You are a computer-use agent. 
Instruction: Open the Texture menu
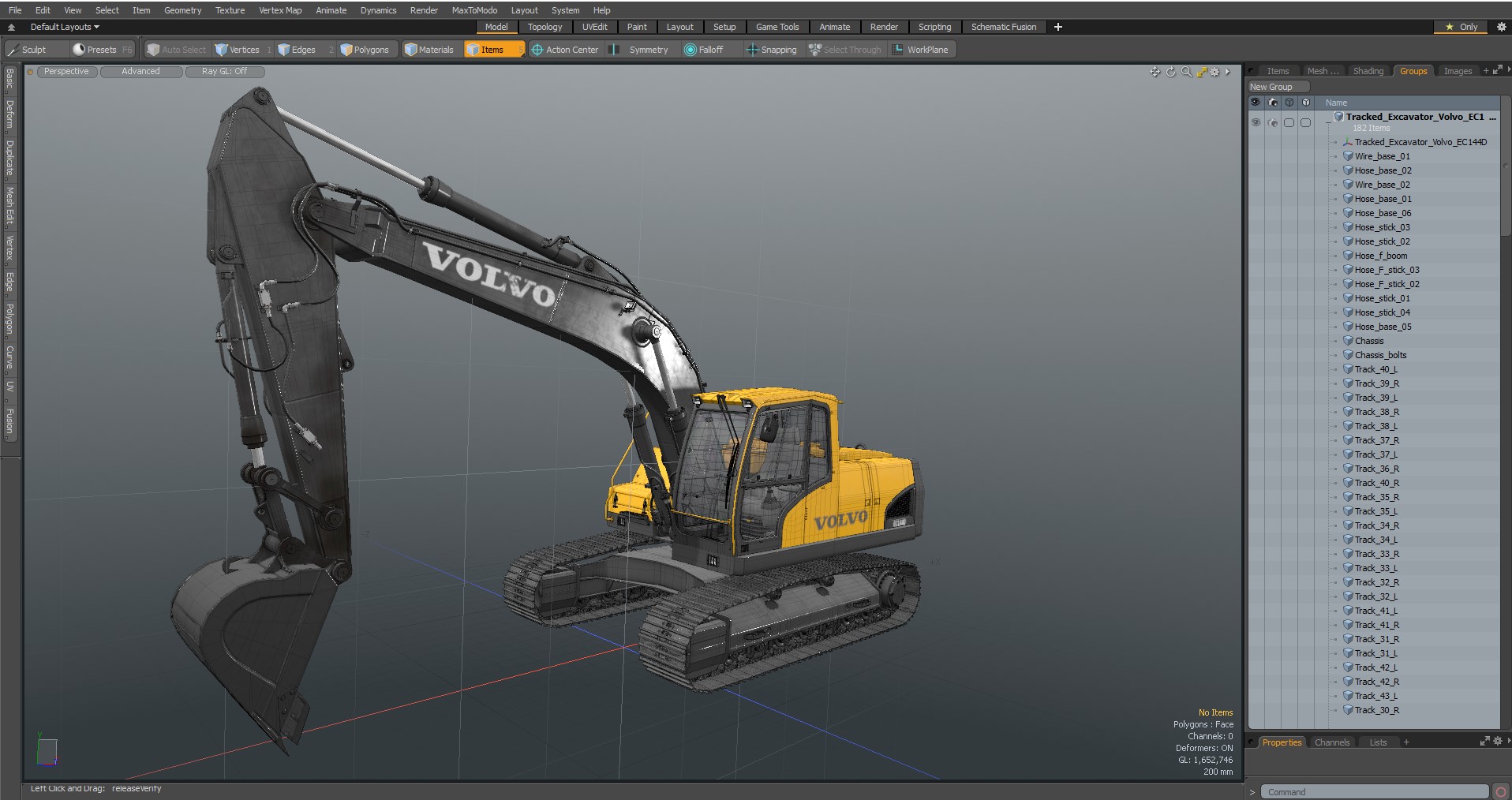tap(230, 10)
